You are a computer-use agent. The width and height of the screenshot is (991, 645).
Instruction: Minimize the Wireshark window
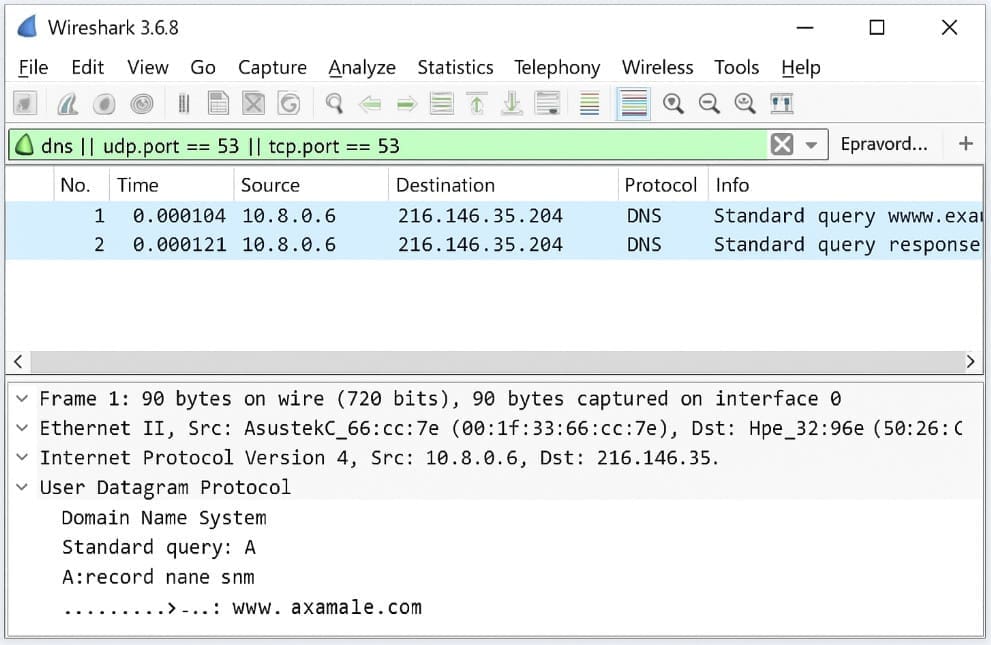click(x=805, y=27)
